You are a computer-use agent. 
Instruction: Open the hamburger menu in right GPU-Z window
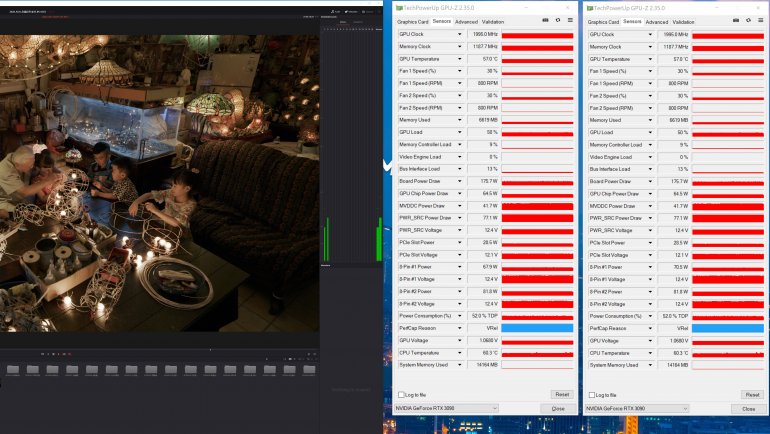click(760, 21)
